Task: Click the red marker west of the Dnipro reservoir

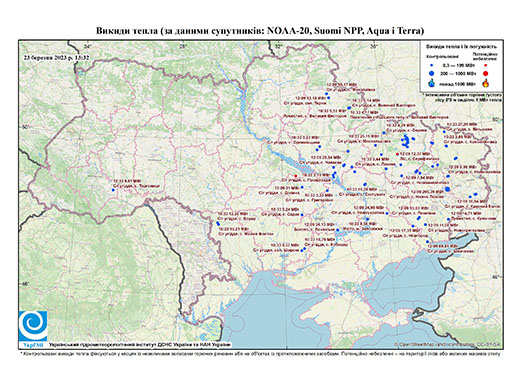Action: (295, 176)
